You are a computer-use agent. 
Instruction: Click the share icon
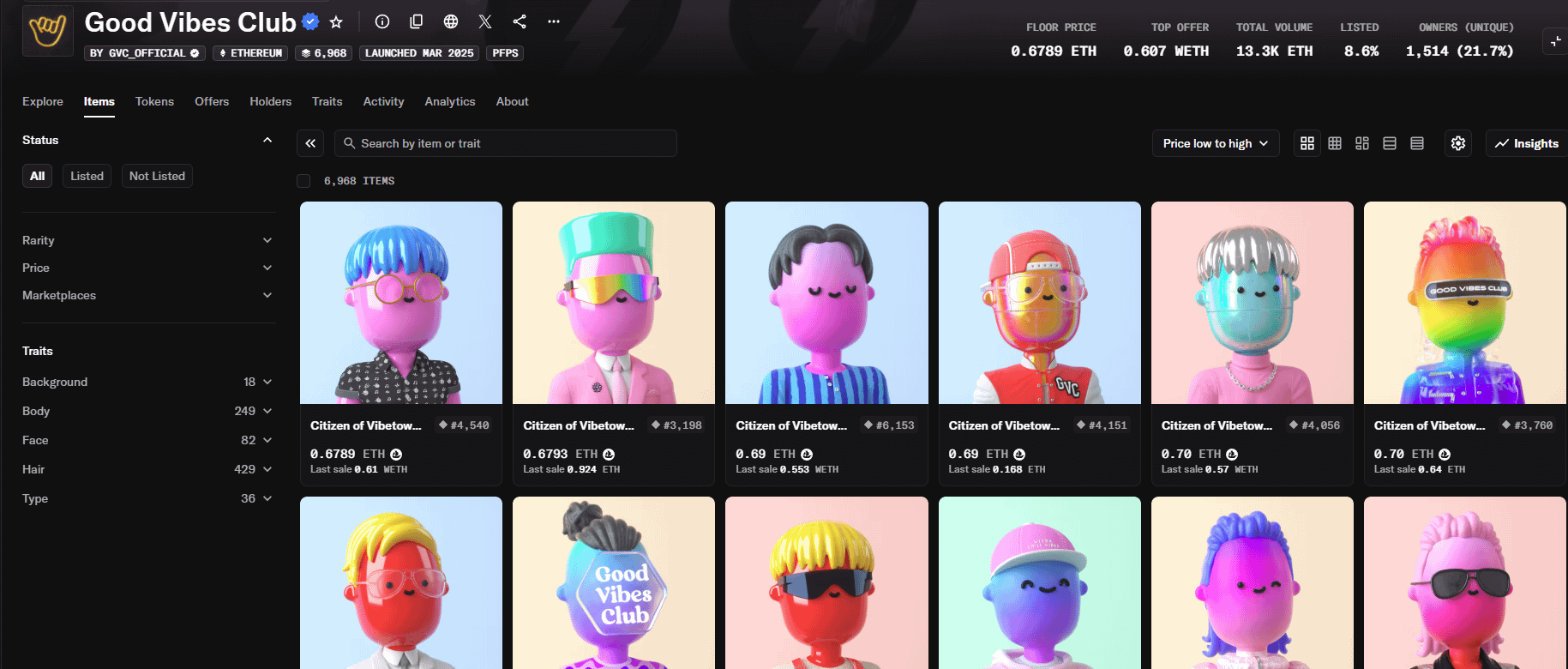coord(520,21)
